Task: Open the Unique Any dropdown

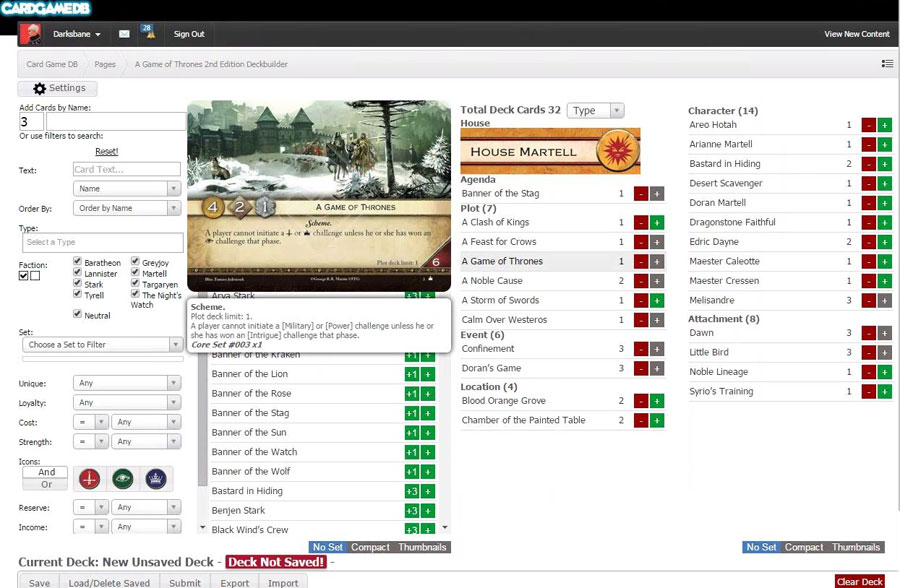Action: 127,384
